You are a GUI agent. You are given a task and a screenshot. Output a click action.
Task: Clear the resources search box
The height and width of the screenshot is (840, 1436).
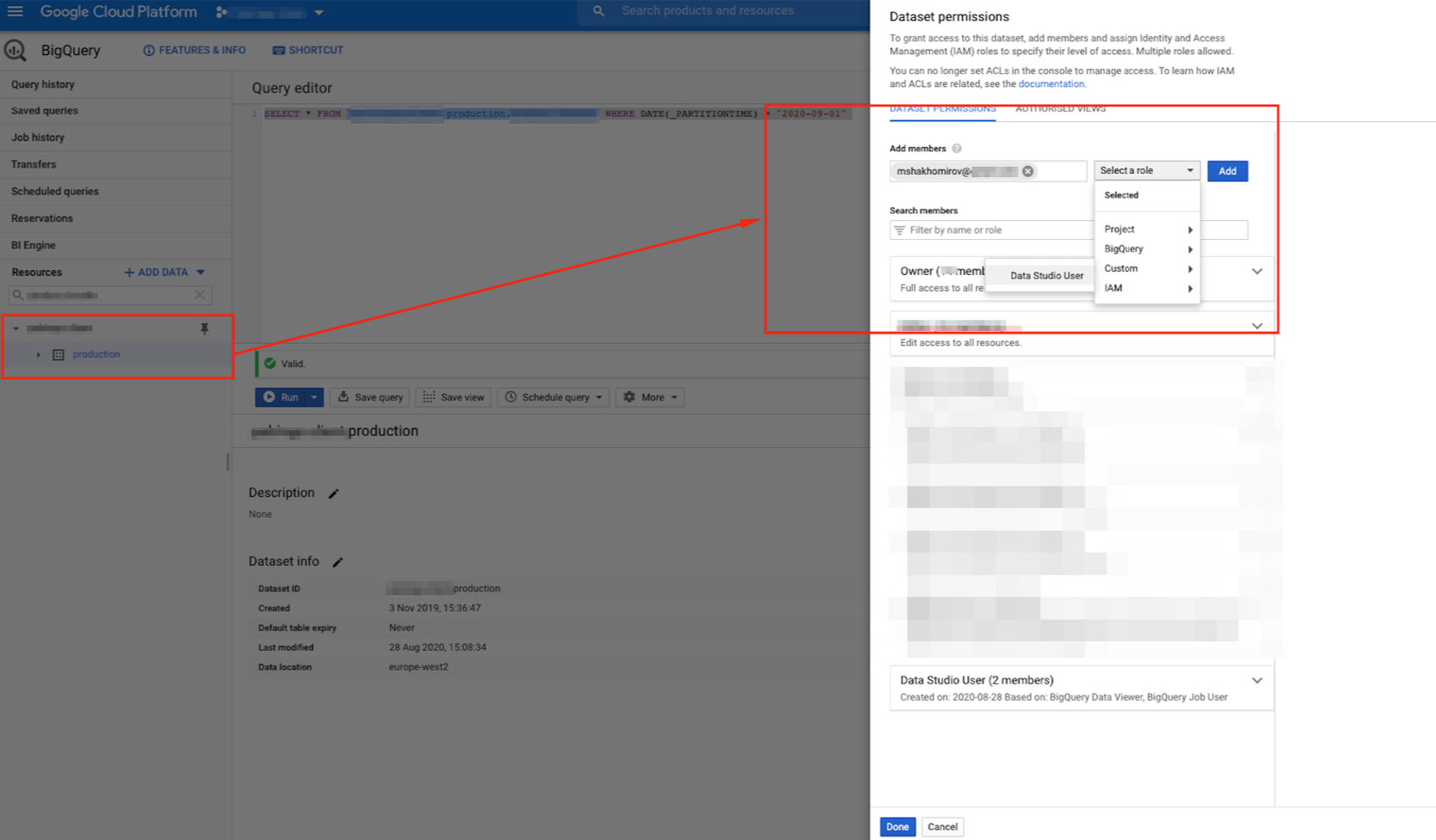[x=199, y=295]
